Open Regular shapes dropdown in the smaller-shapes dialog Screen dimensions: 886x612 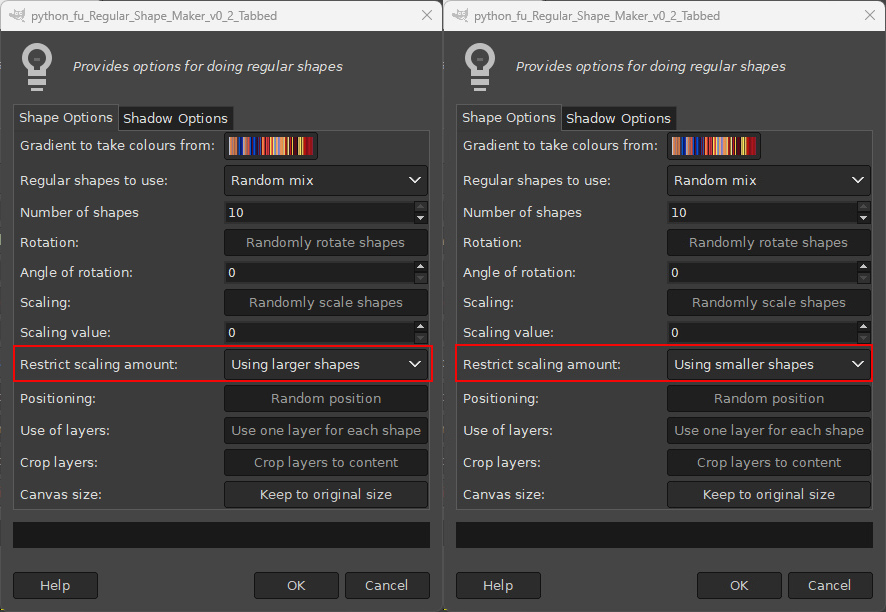click(769, 180)
